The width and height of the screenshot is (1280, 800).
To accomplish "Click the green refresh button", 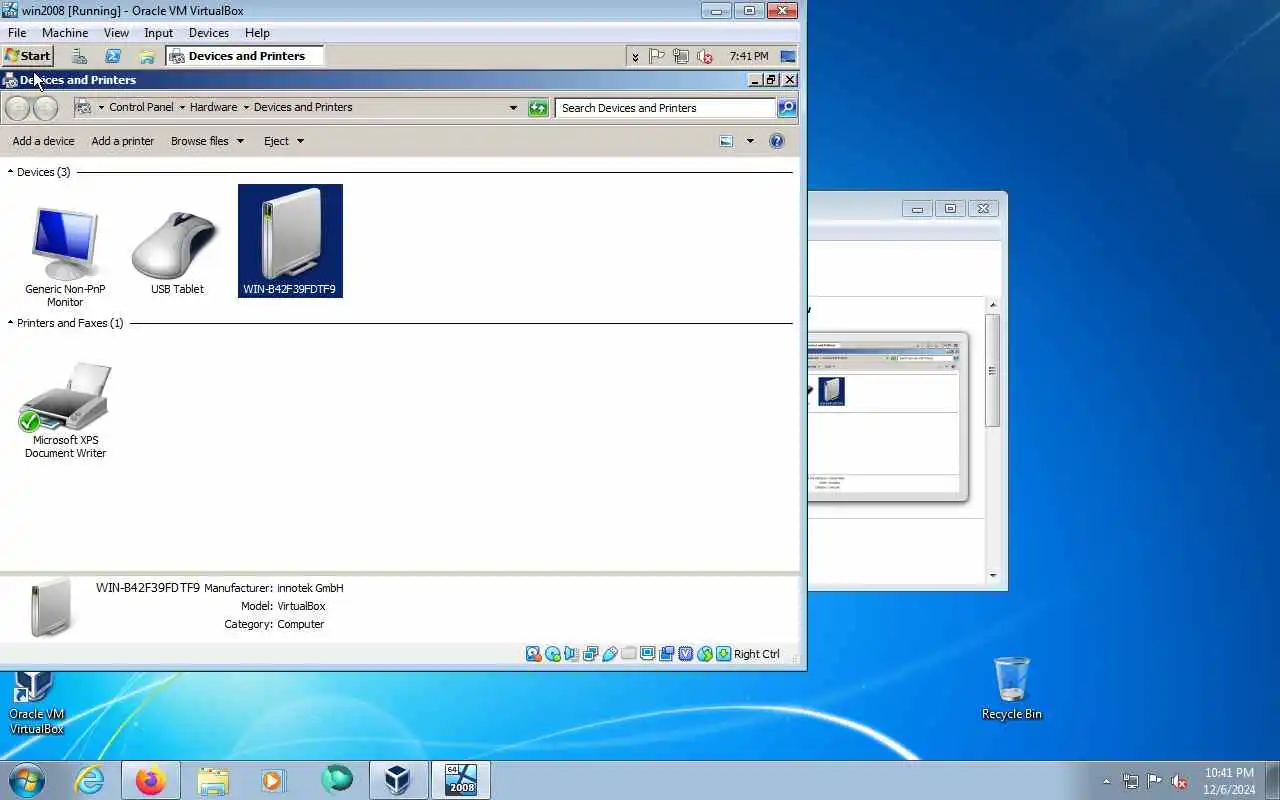I will coord(538,108).
